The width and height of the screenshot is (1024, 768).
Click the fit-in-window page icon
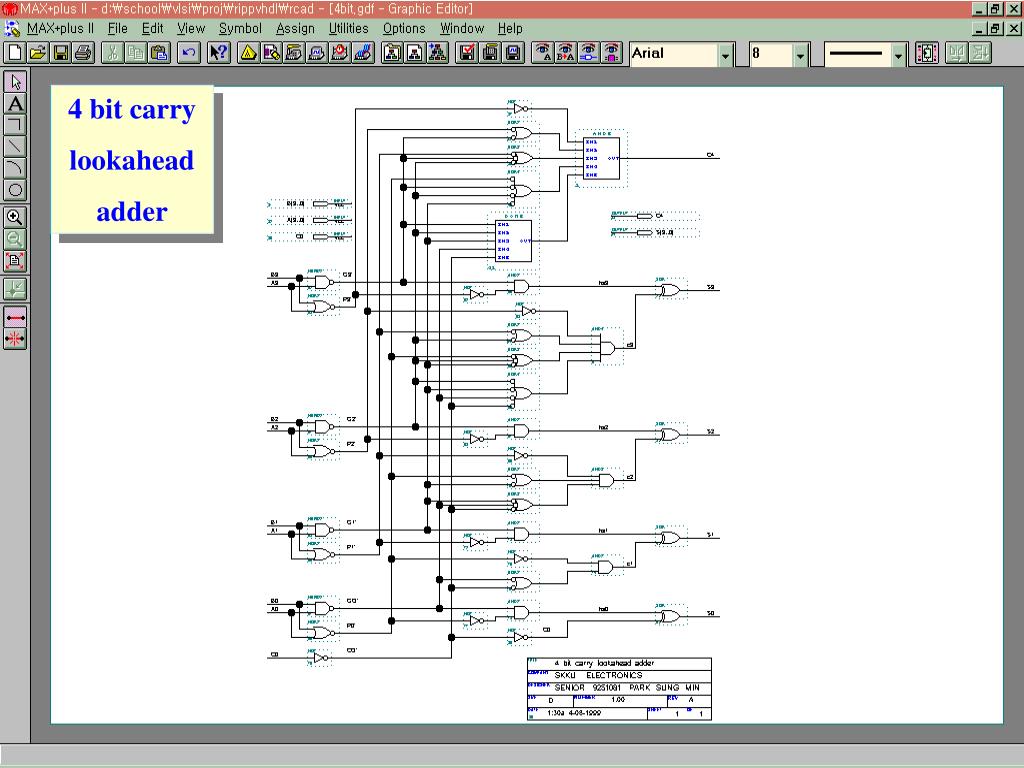[15, 261]
